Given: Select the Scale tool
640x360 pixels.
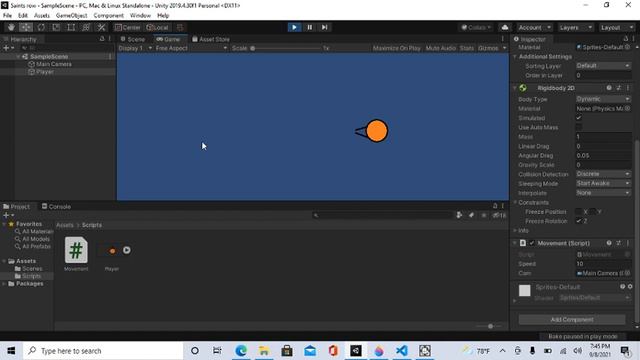Looking at the screenshot, I should tap(56, 27).
